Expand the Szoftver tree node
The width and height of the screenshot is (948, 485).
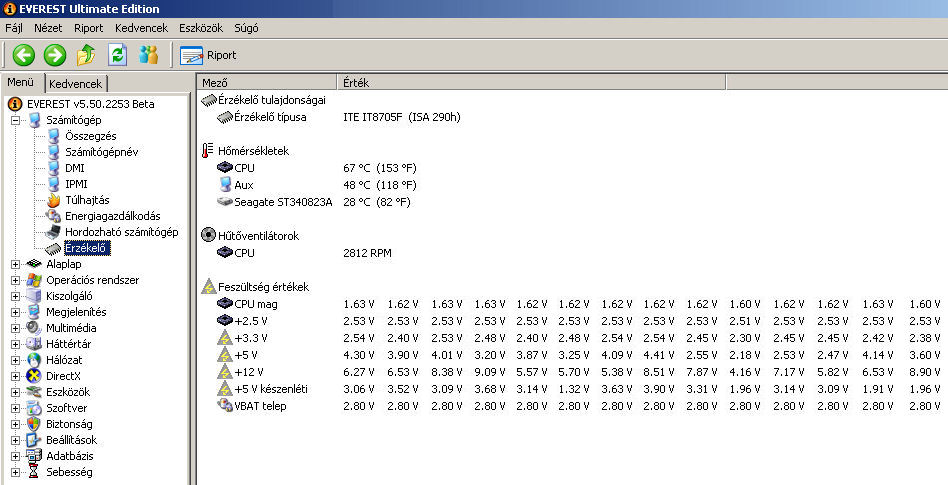(x=15, y=408)
